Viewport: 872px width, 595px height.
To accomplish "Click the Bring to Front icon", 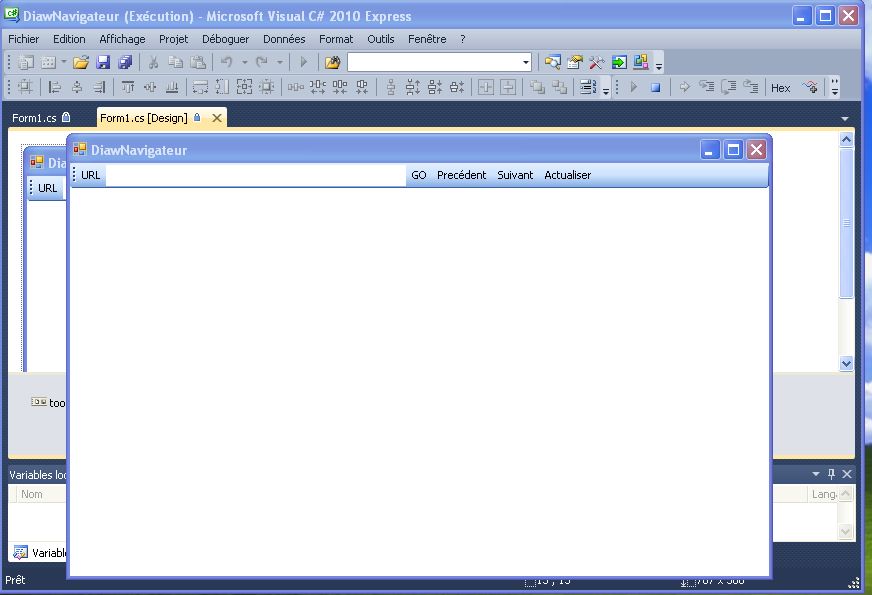I will click(537, 87).
